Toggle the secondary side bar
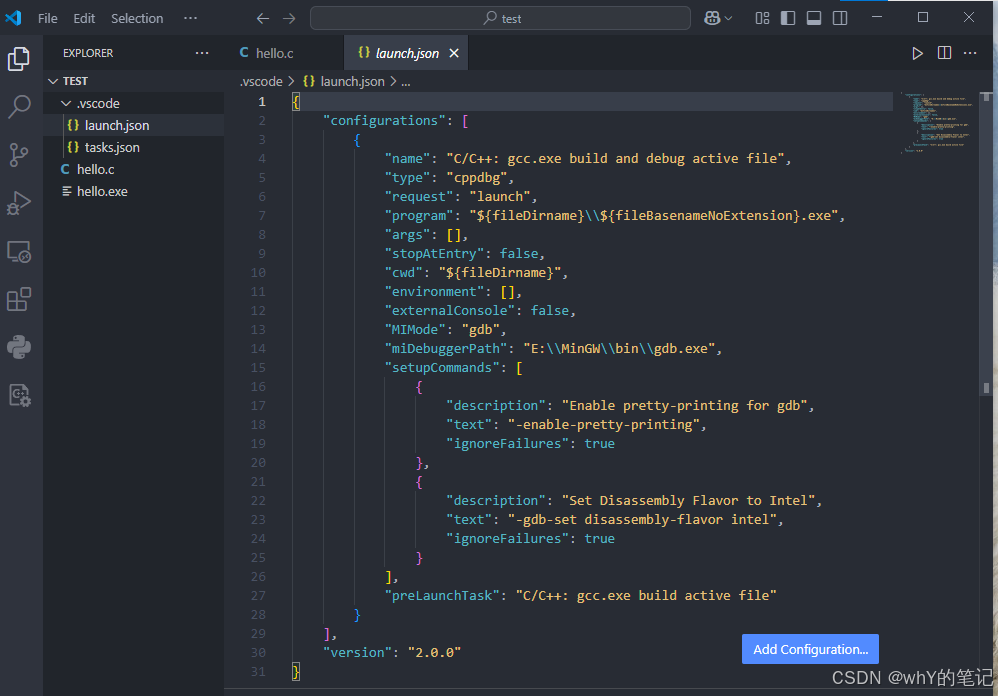 pos(840,18)
